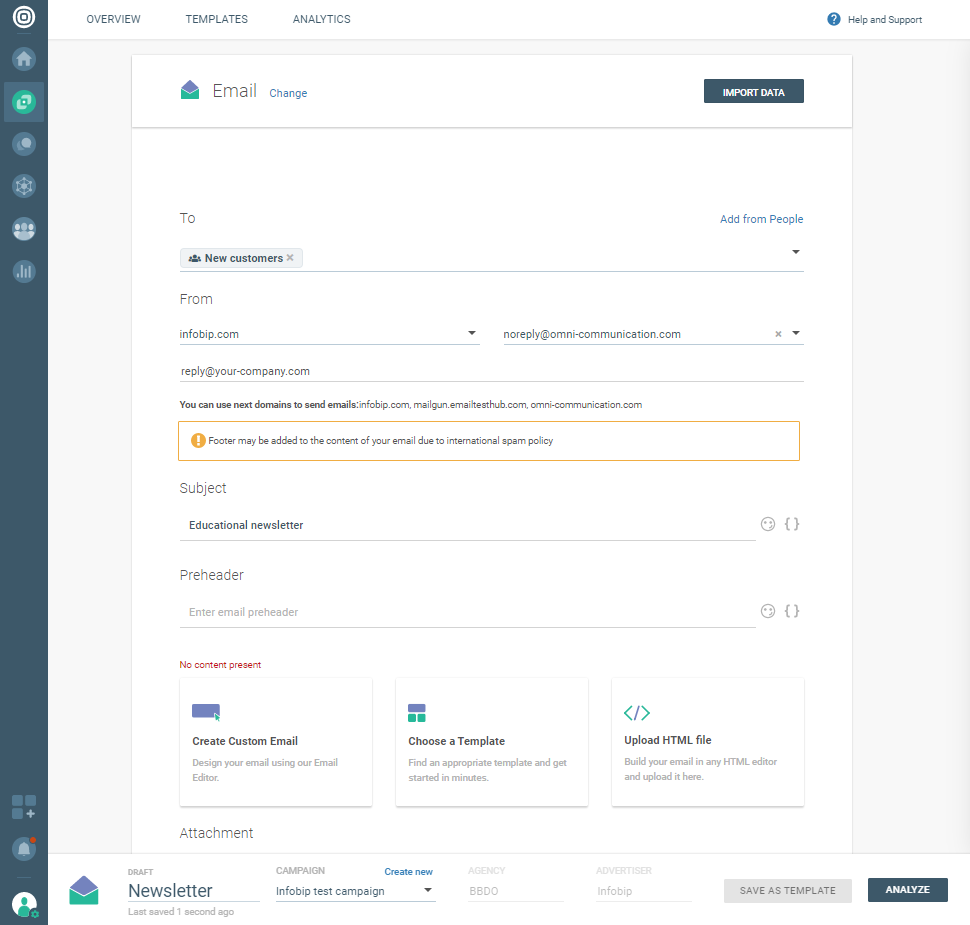
Task: Open the chat conversations icon in sidebar
Action: [x=24, y=144]
